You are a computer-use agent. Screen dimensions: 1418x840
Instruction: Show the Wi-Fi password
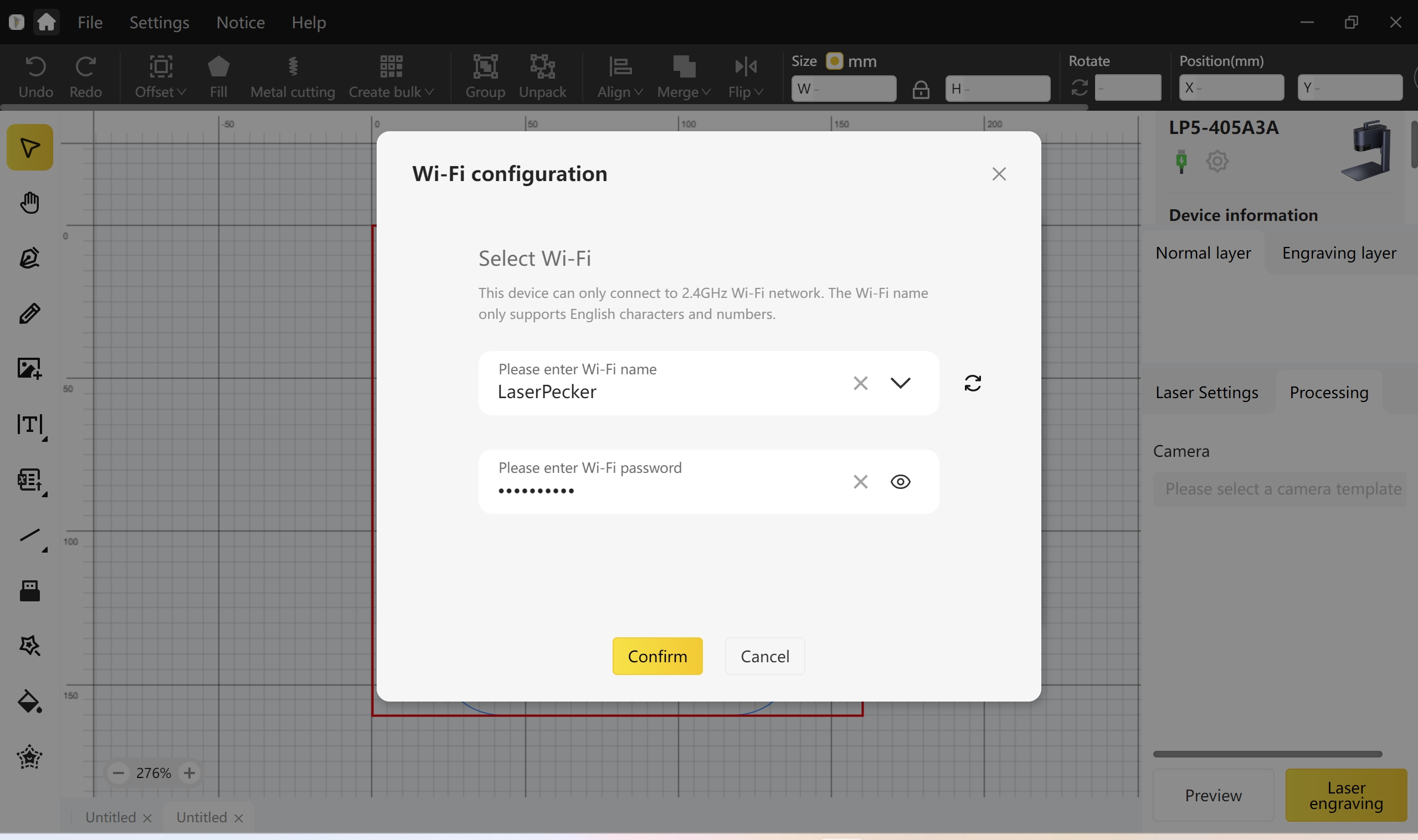coord(900,482)
